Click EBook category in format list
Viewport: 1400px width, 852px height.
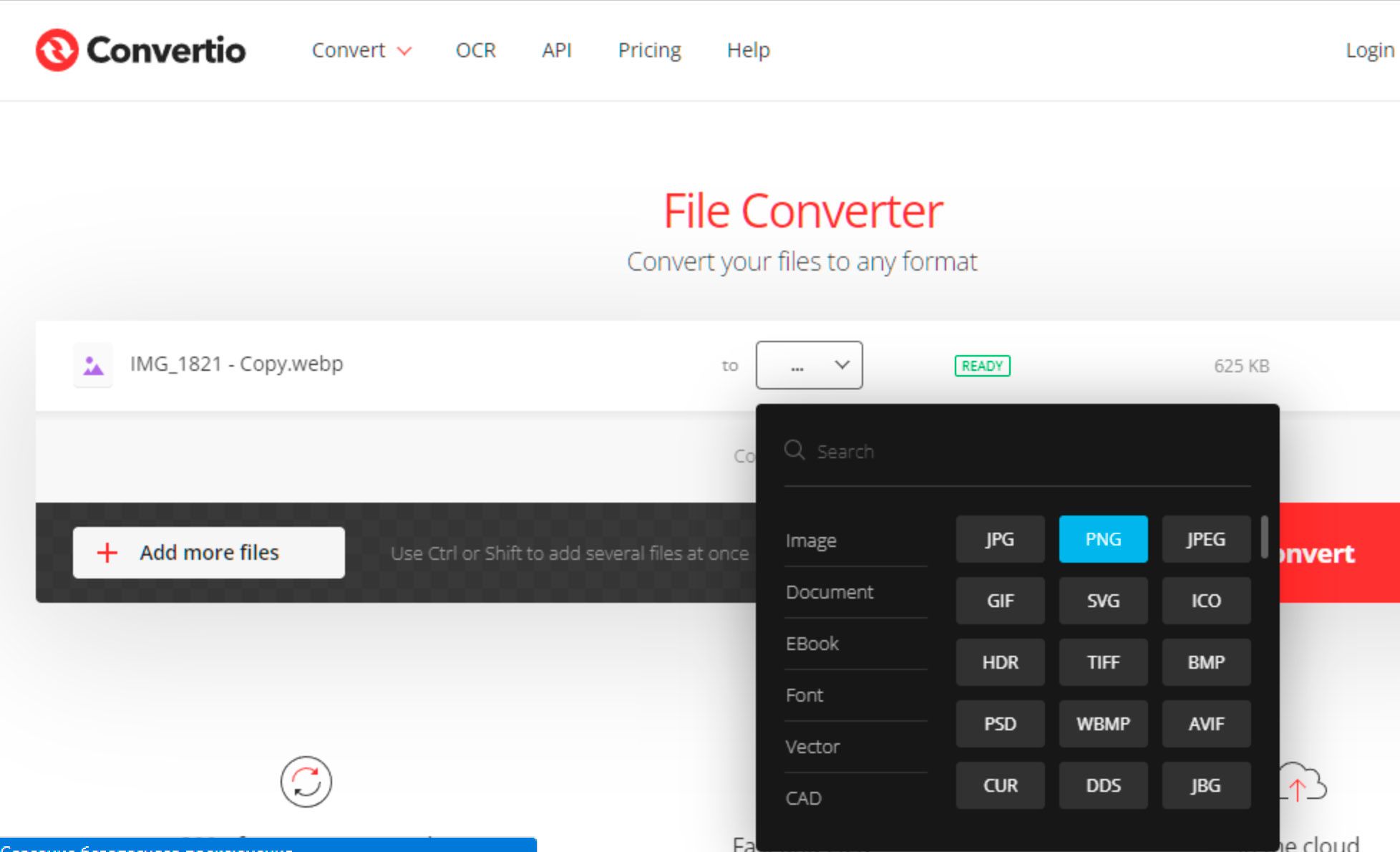tap(813, 643)
